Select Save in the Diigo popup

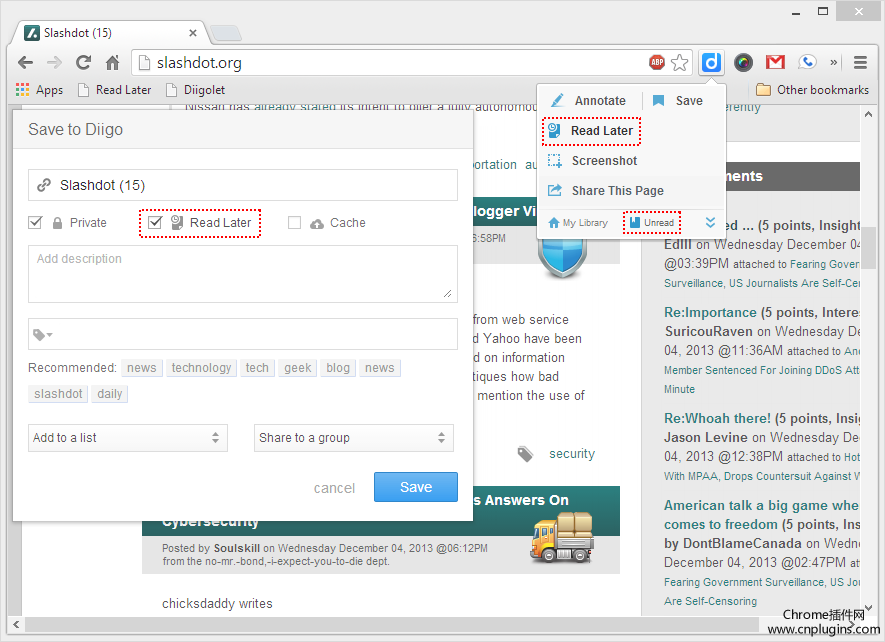677,101
